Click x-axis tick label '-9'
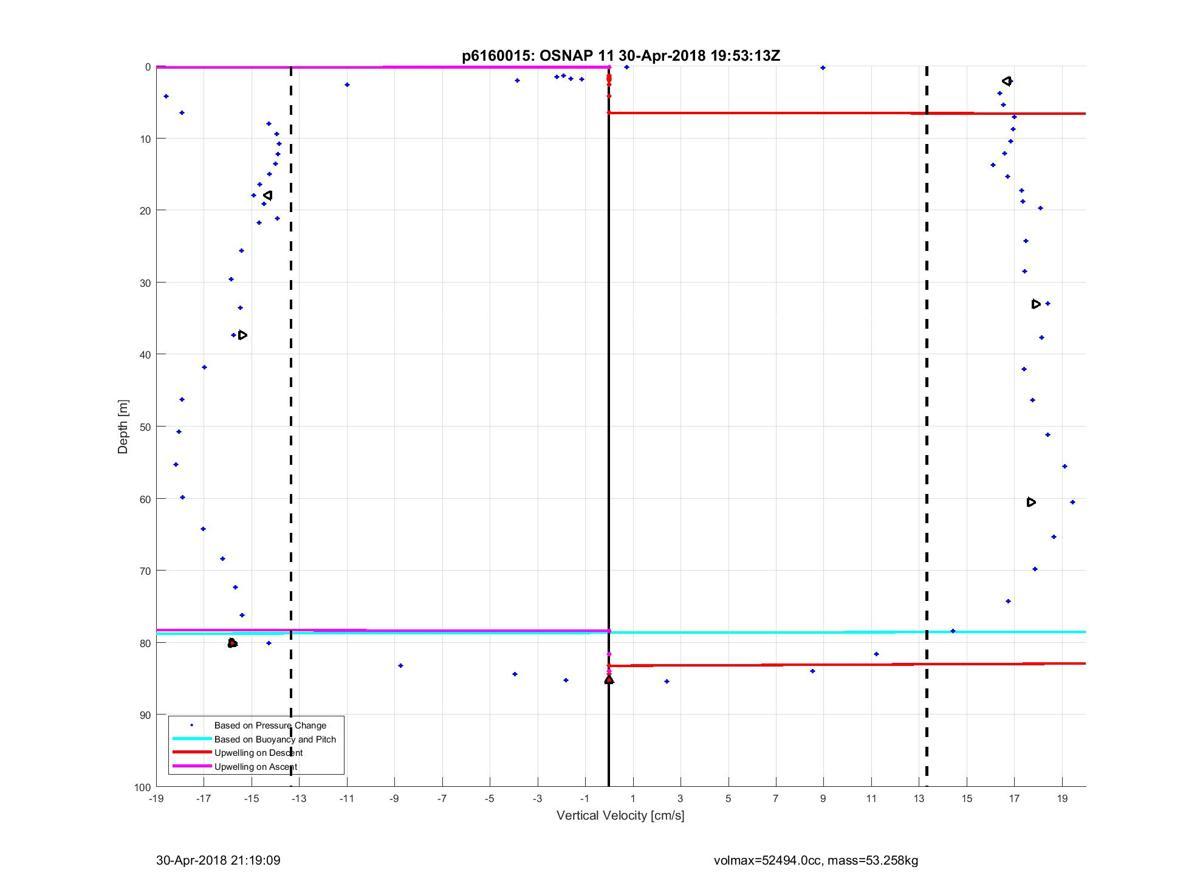 tap(394, 799)
